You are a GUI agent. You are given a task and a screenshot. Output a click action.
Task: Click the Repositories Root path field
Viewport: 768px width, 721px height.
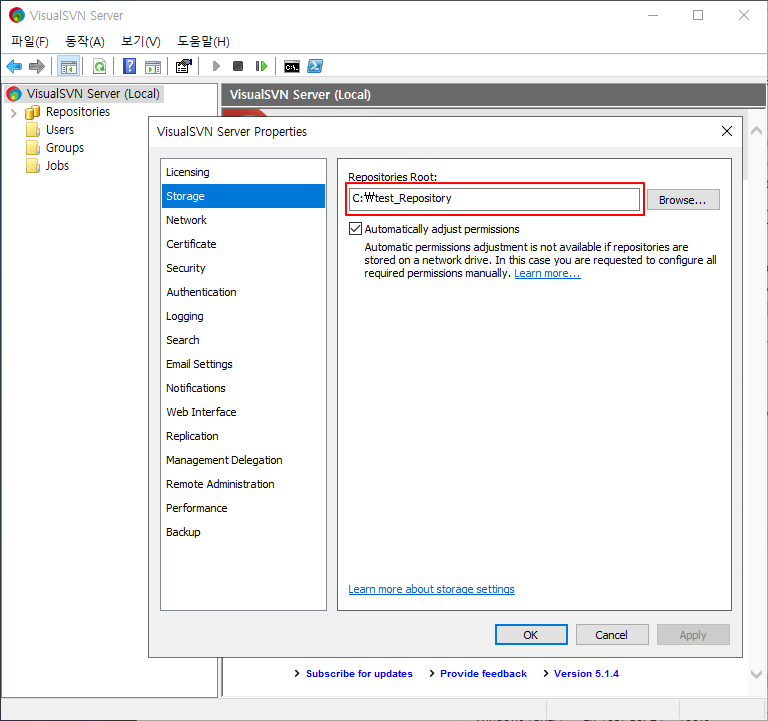[494, 199]
